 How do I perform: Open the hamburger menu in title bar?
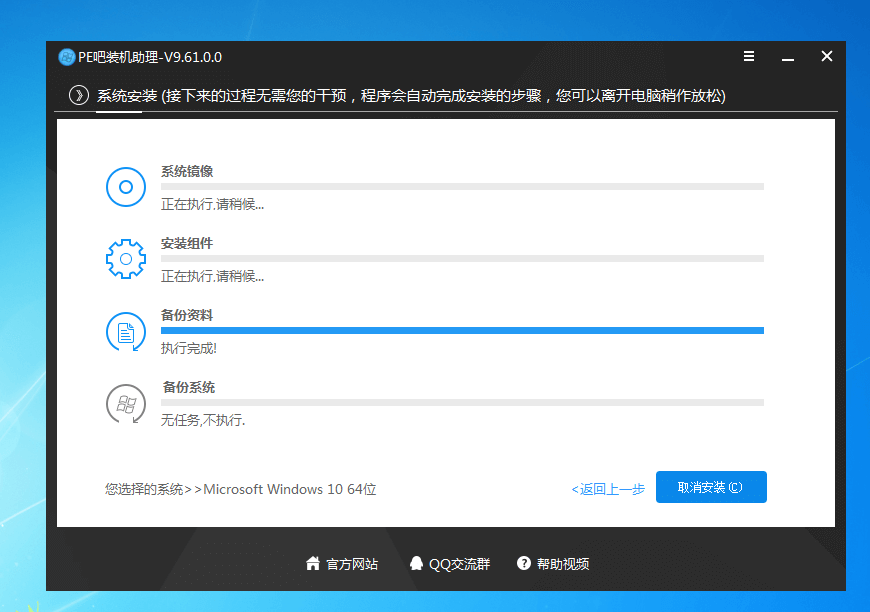(x=748, y=56)
